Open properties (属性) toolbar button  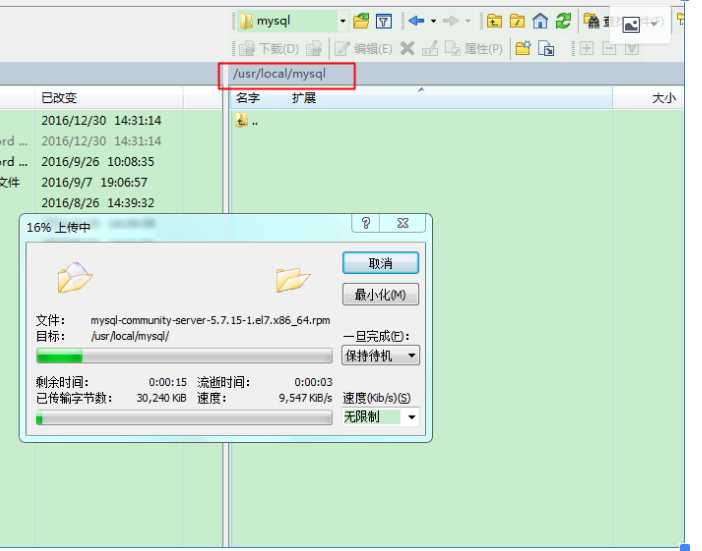pyautogui.click(x=473, y=48)
